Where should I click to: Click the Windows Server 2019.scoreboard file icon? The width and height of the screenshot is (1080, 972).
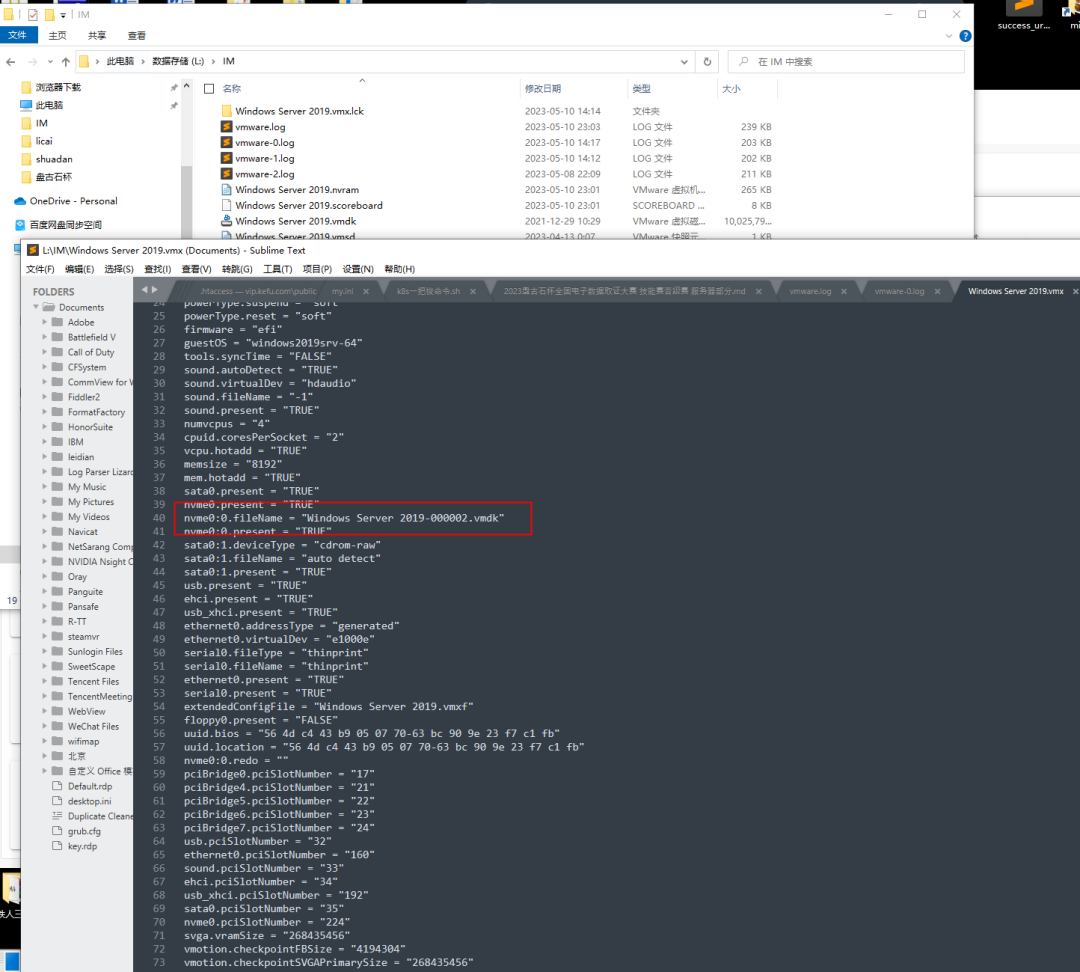click(226, 205)
